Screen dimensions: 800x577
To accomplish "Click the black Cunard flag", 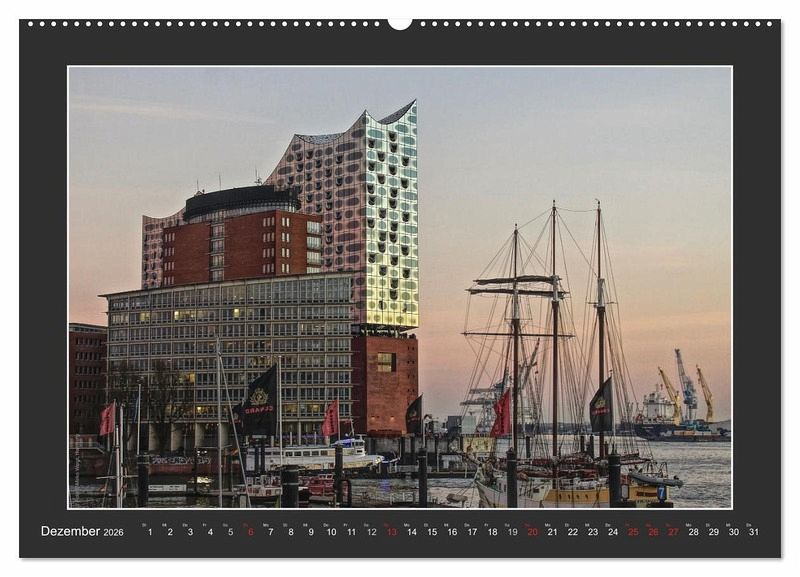I will [x=260, y=401].
